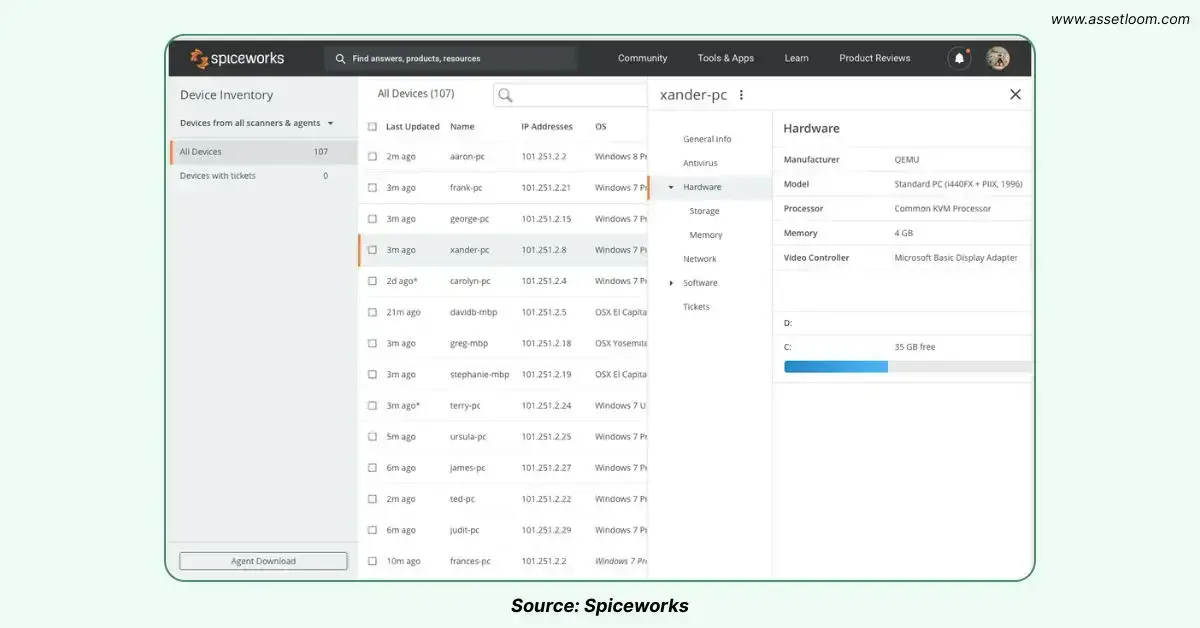
Task: Click IP address 101.251.2.27
Action: pos(546,467)
